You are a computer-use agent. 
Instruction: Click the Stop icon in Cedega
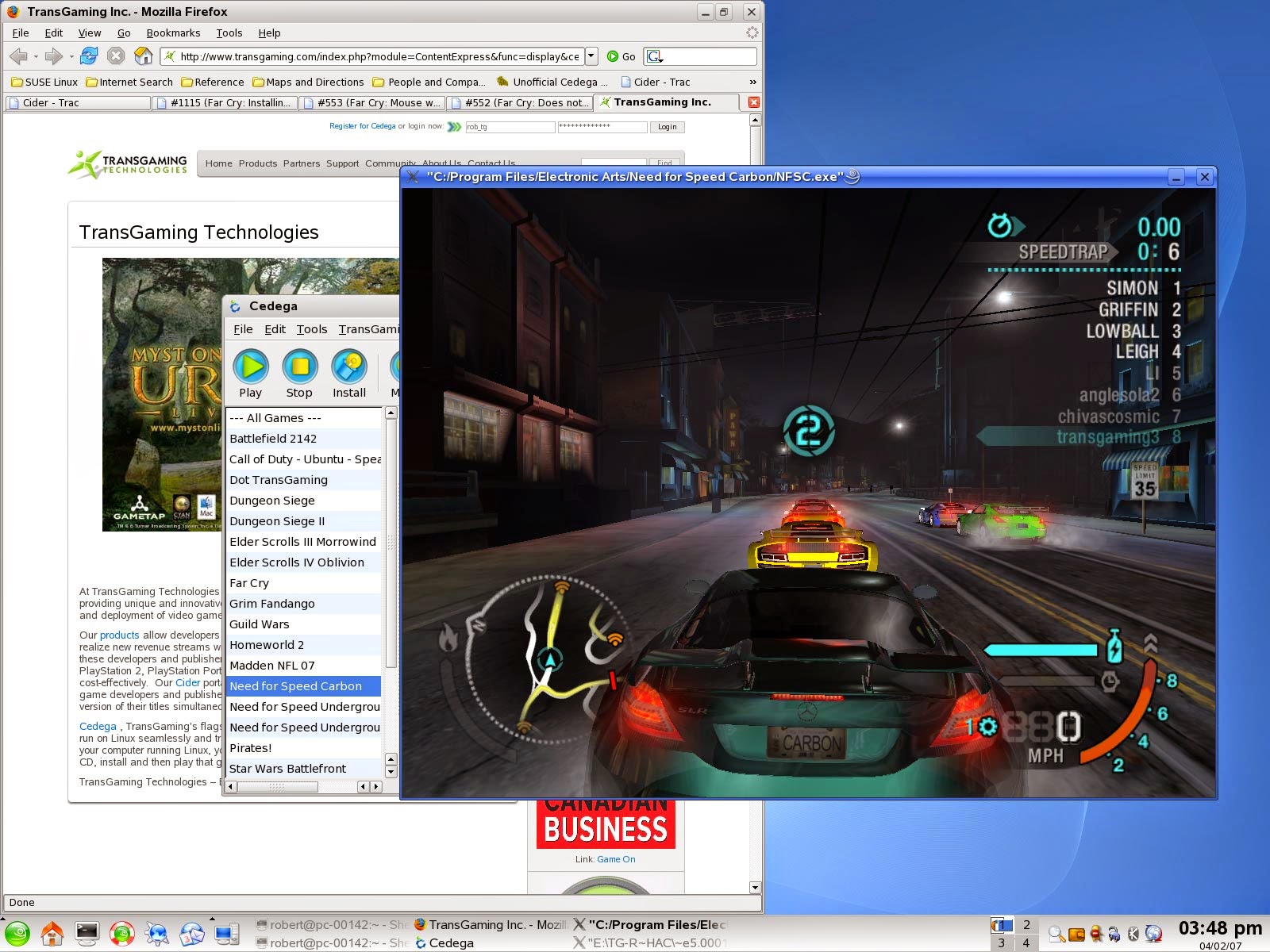coord(299,367)
